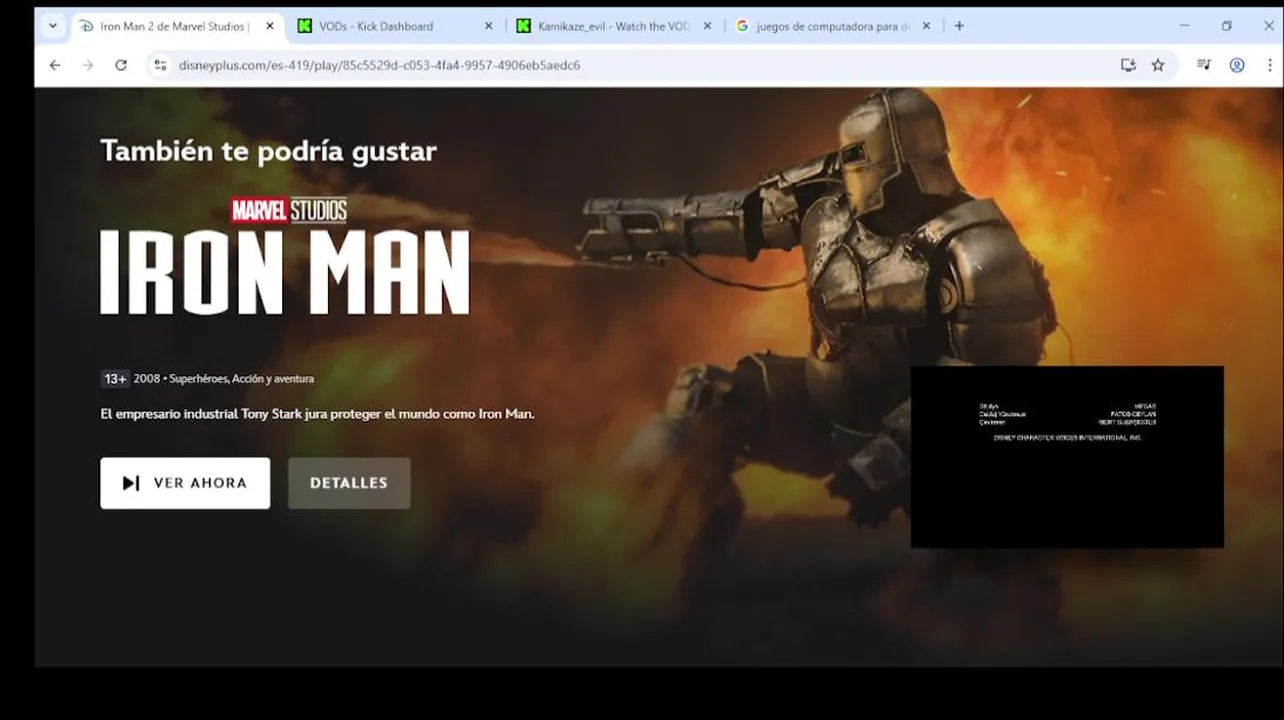Click the Google favicon on juegos tab
This screenshot has height=720, width=1284.
click(x=742, y=26)
